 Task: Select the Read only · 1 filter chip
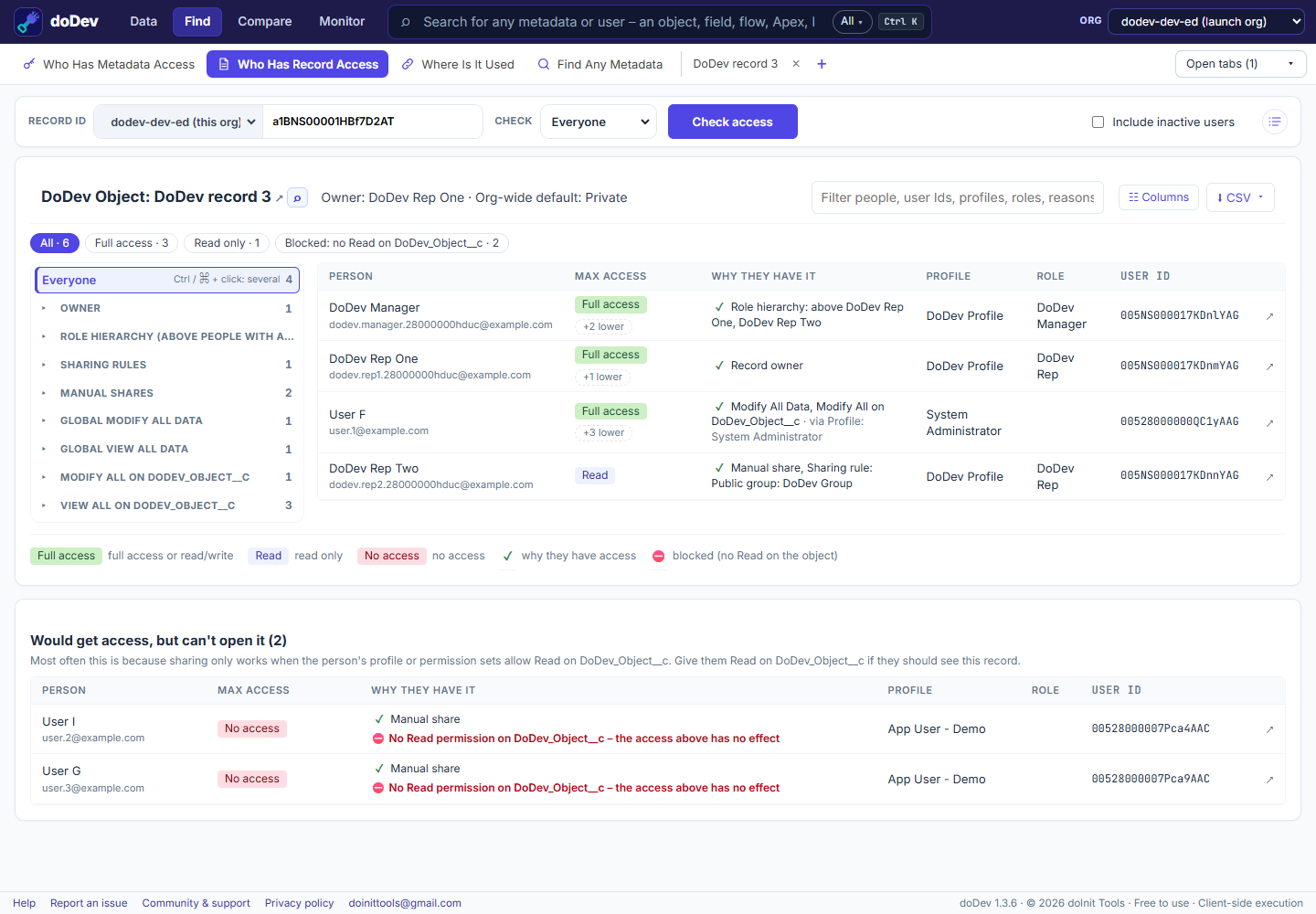click(x=227, y=243)
